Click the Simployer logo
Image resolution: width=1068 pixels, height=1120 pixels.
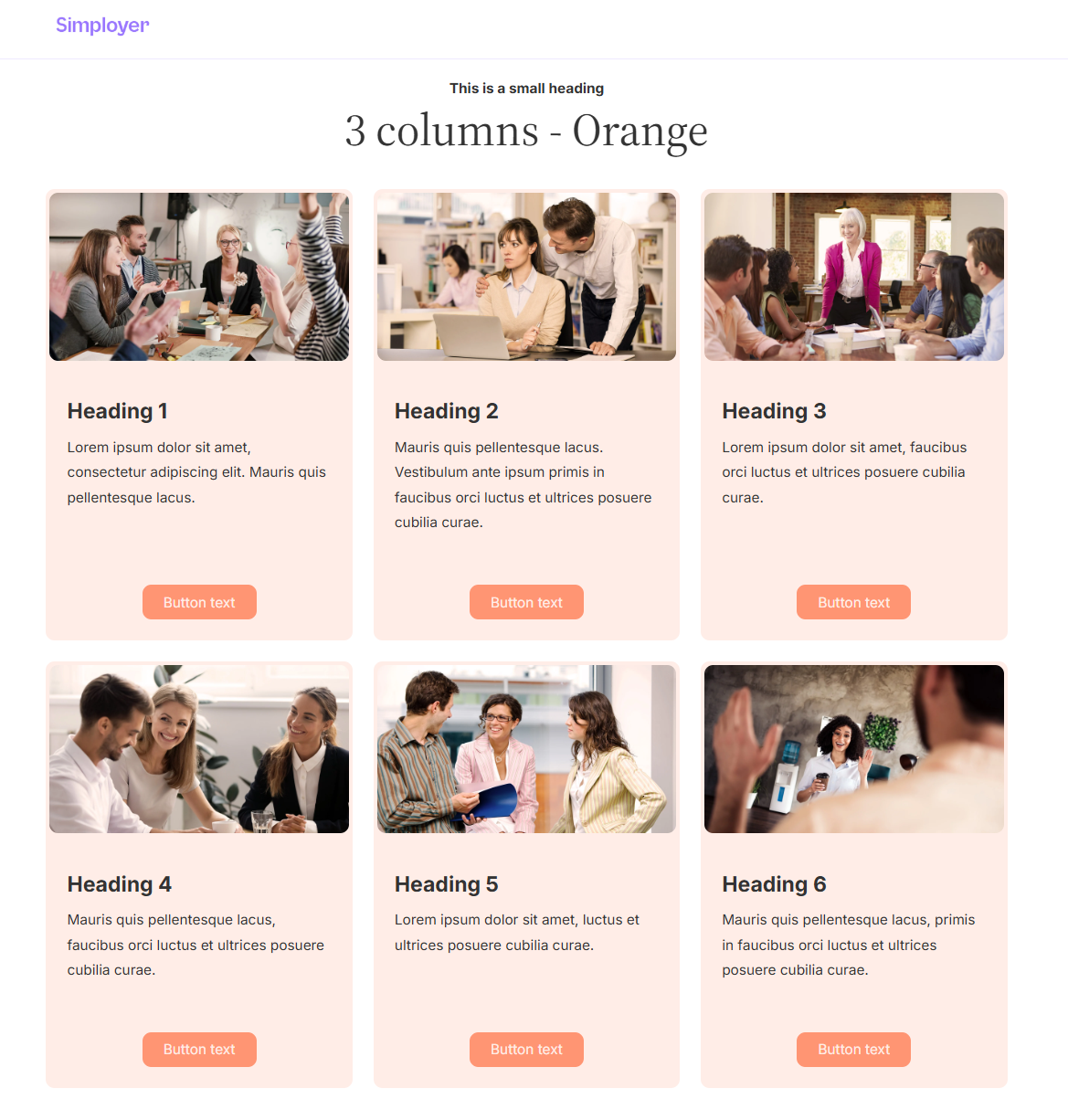[x=102, y=26]
